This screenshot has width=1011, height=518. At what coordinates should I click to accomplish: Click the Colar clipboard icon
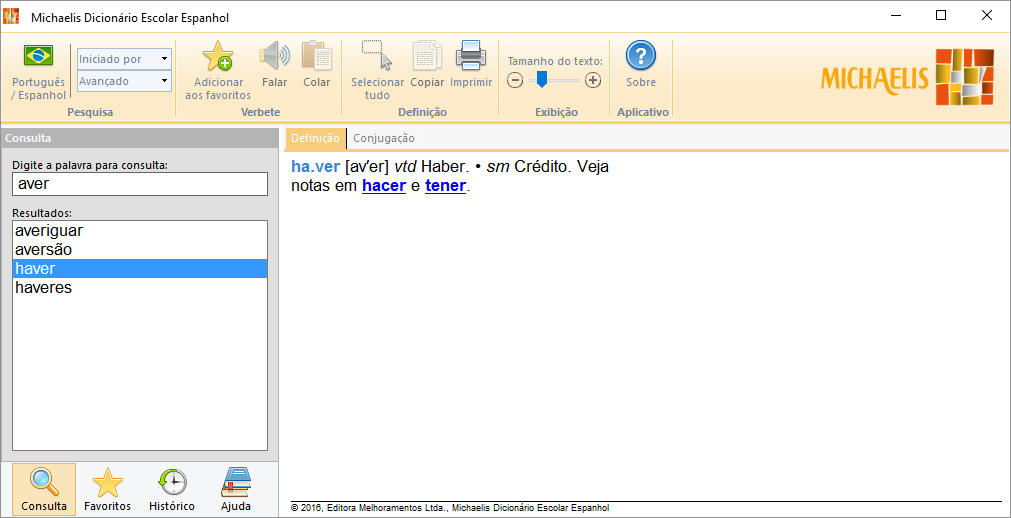tap(317, 56)
